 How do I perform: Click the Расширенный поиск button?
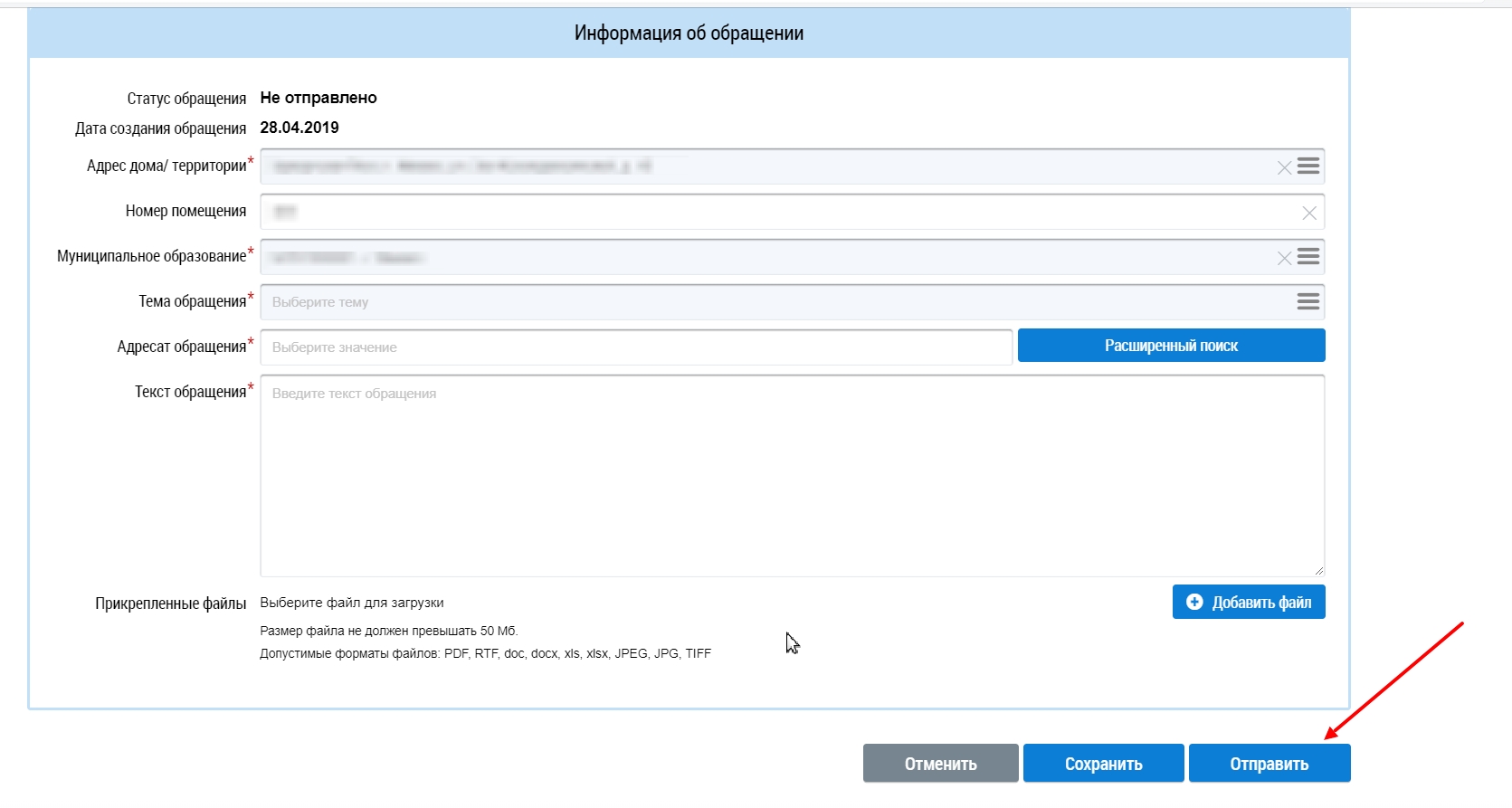point(1171,346)
